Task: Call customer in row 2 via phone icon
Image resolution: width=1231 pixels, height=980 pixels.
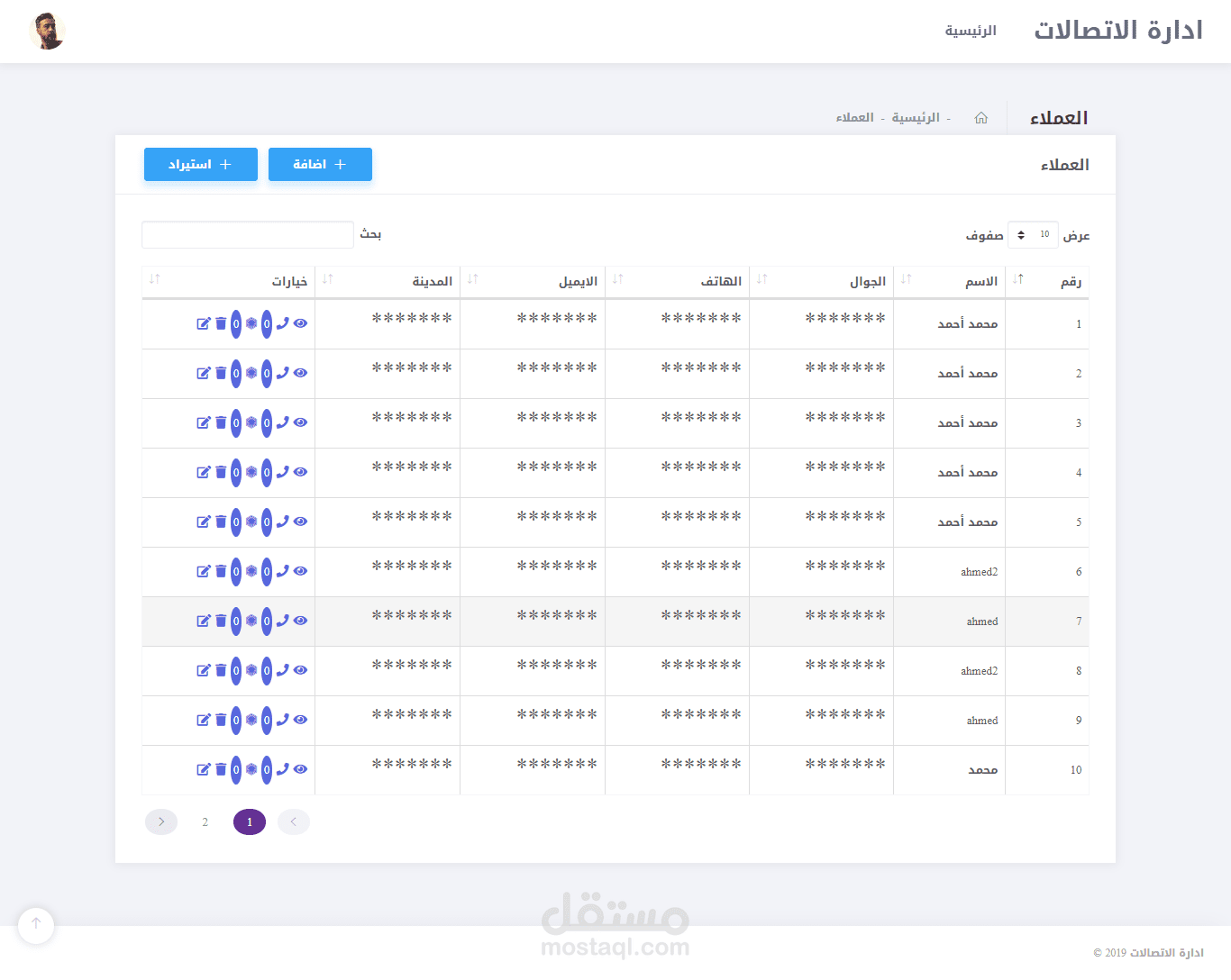Action: coord(282,373)
